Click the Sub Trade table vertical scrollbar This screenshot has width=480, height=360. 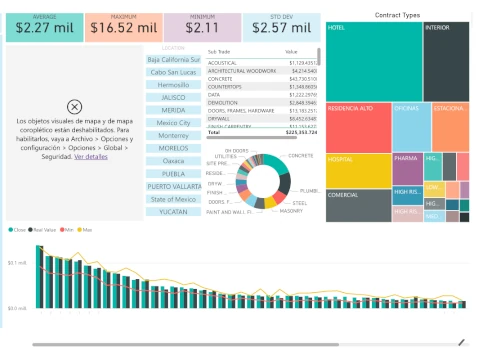tap(319, 57)
